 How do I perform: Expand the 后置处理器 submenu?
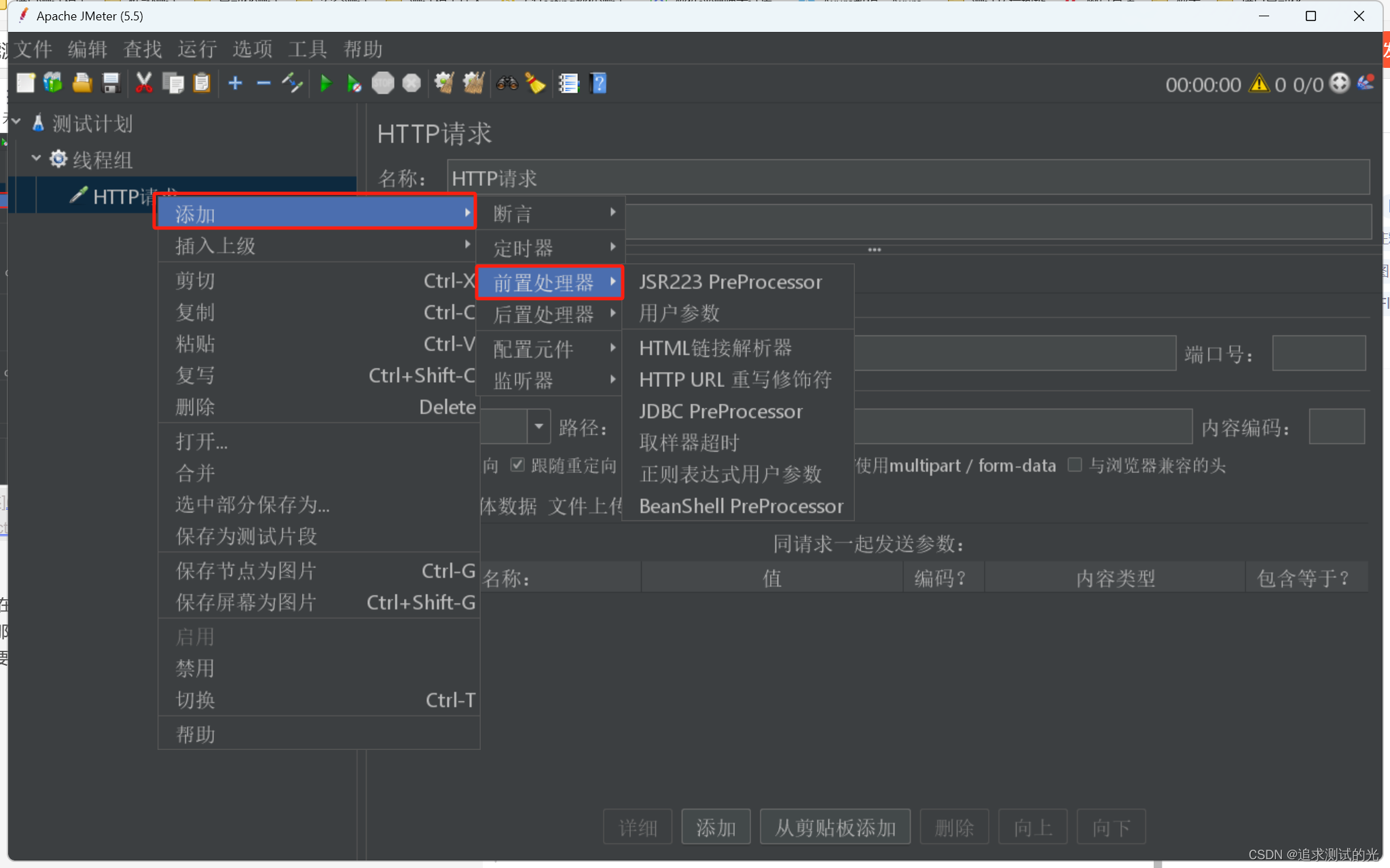[x=549, y=314]
